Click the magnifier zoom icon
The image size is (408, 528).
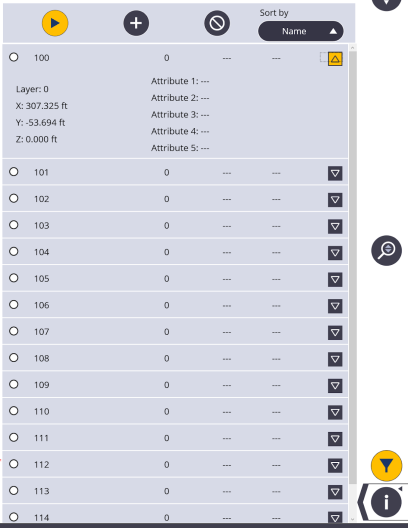tap(386, 250)
